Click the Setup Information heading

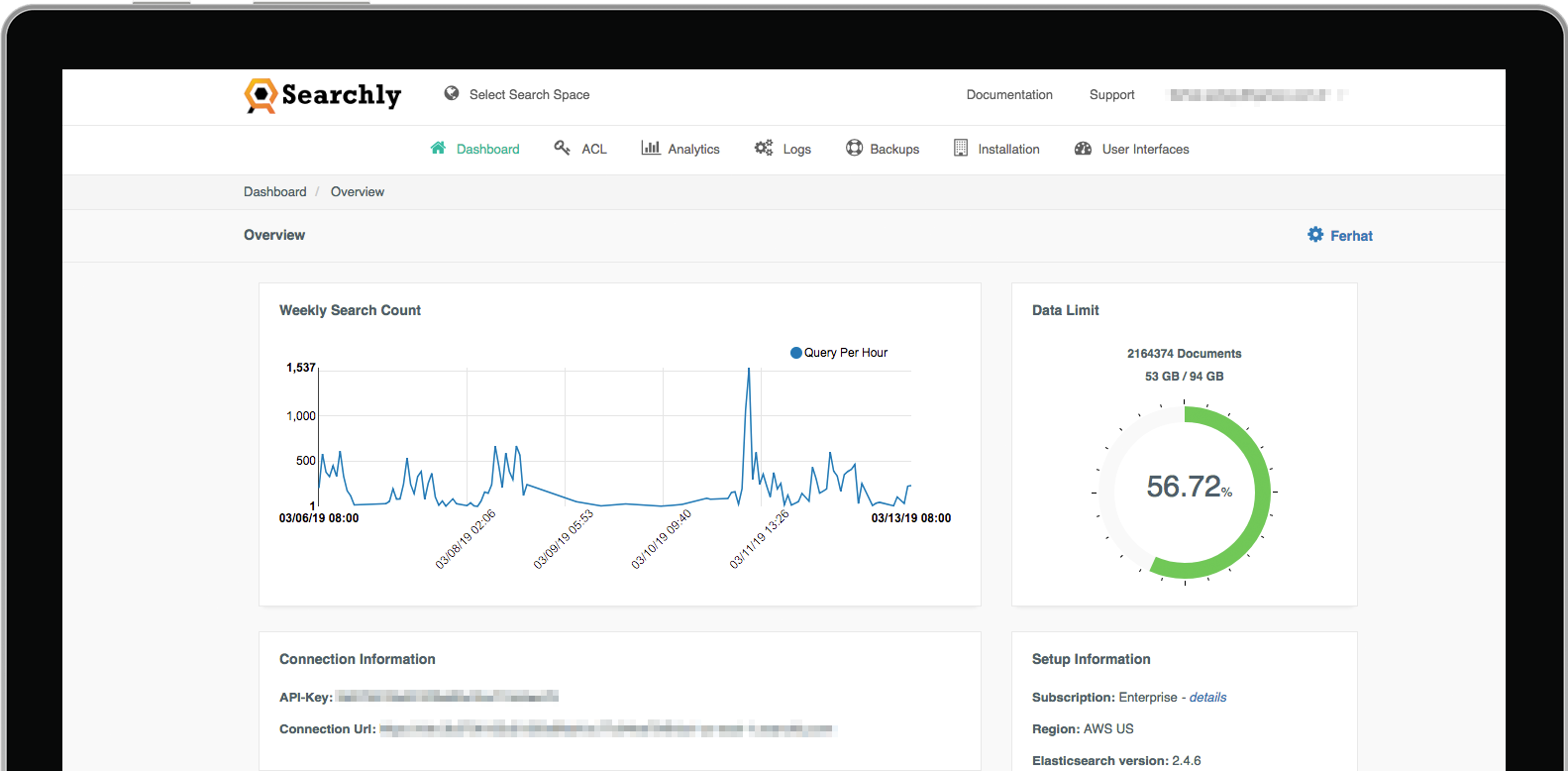(x=1091, y=659)
